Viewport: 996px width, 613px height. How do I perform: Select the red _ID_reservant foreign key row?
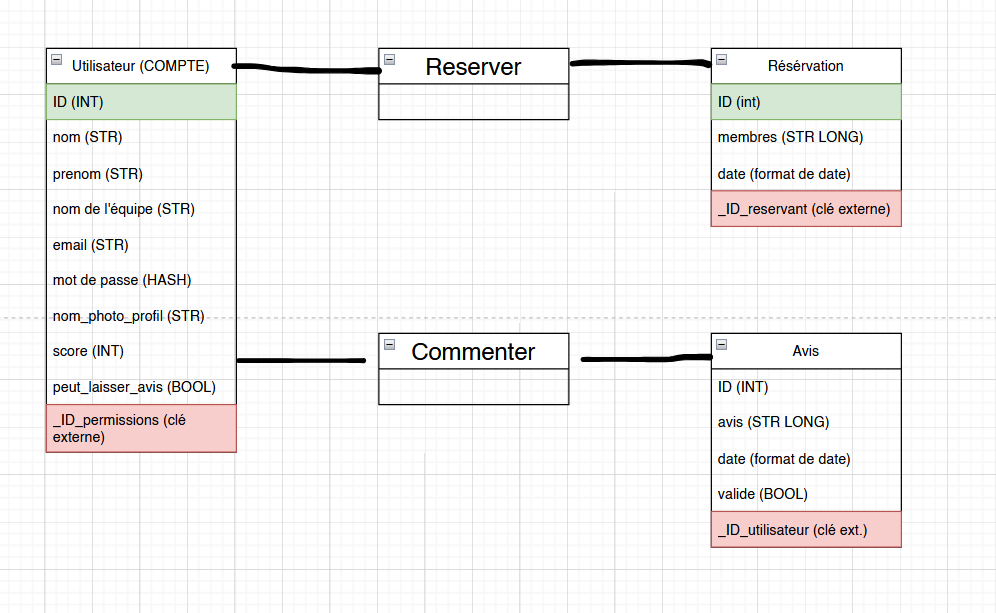(806, 208)
